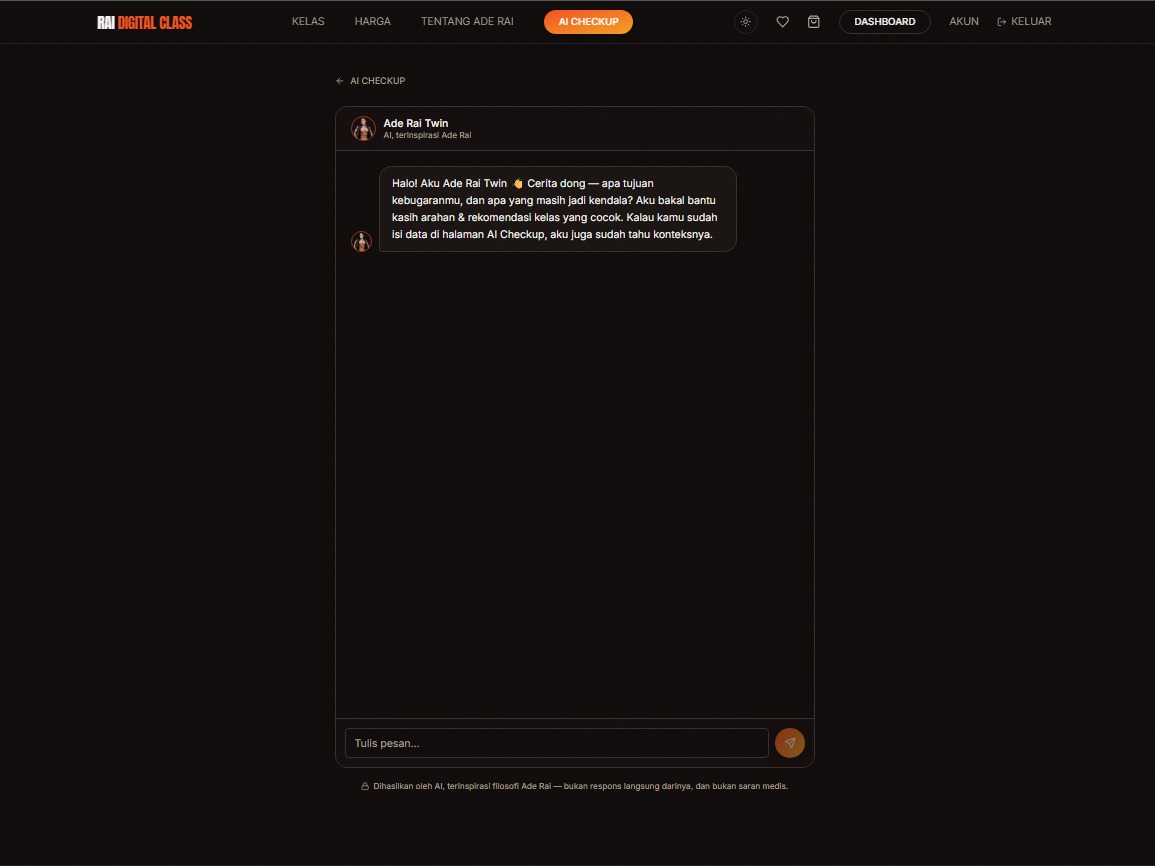1155x866 pixels.
Task: Toggle the light/dark theme sun icon
Action: 745,22
